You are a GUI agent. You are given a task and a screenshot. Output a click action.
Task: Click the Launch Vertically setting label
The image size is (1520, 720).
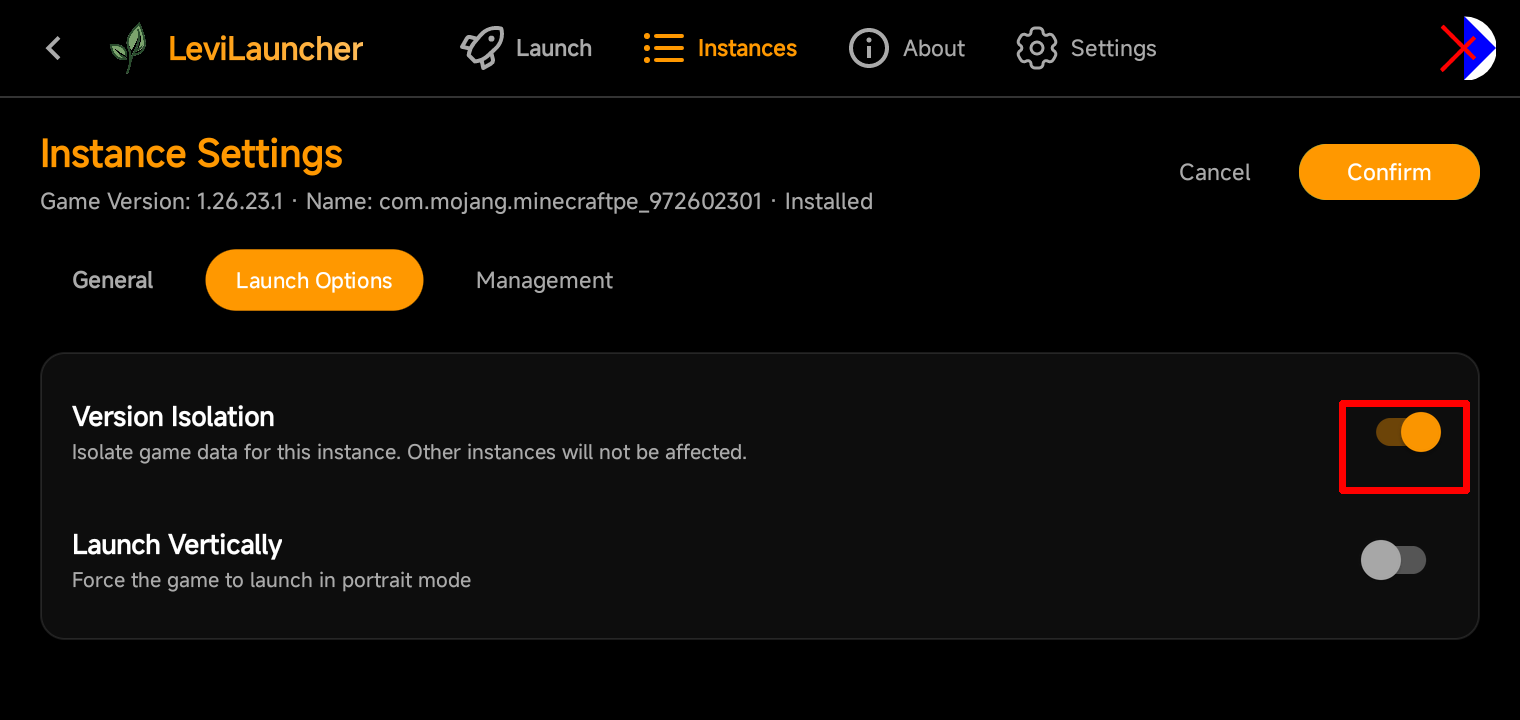click(177, 545)
